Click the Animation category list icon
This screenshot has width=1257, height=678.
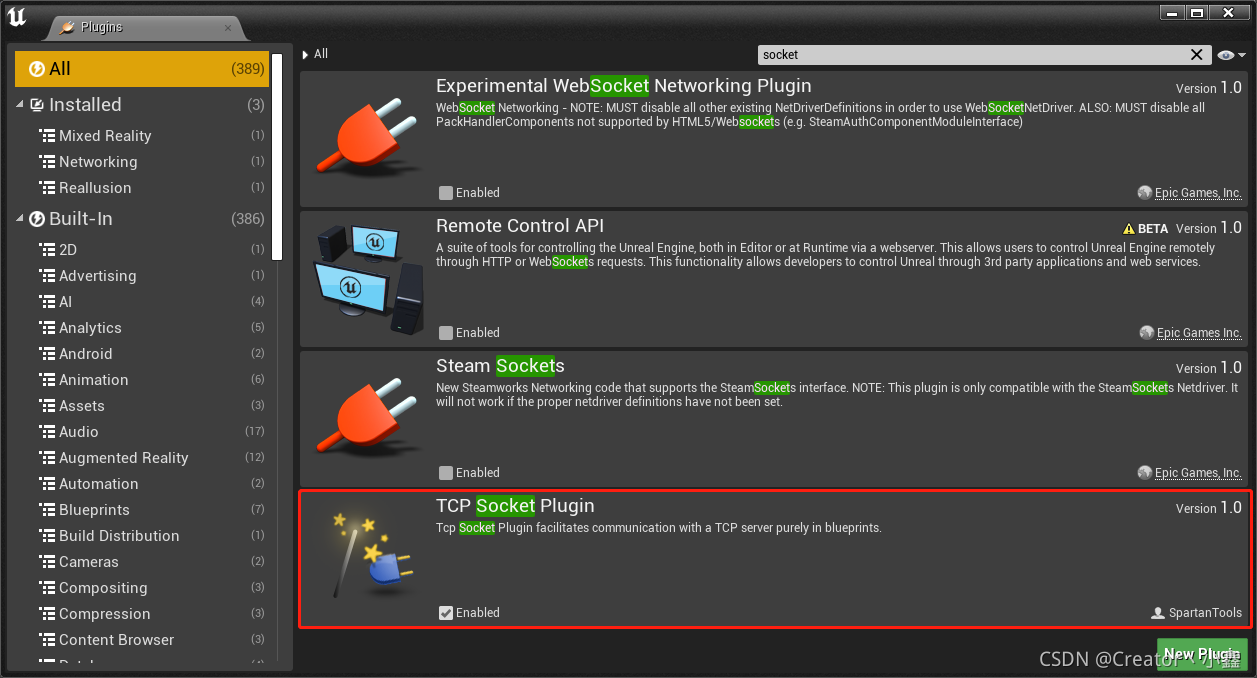47,379
